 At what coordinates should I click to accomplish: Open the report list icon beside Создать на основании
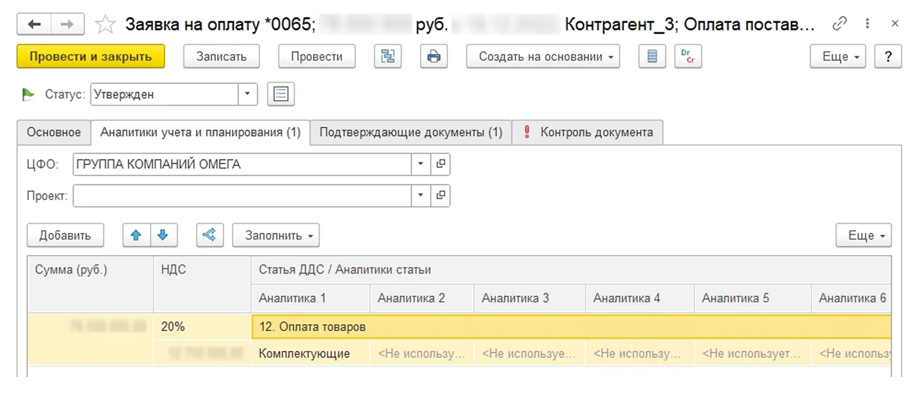click(x=652, y=57)
